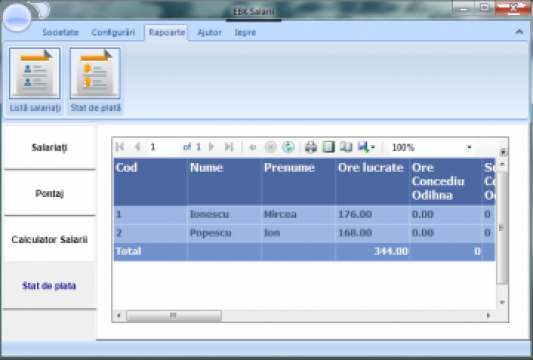This screenshot has height=360, width=533.
Task: Click the vertical scrollbar thumb
Action: pos(502,227)
